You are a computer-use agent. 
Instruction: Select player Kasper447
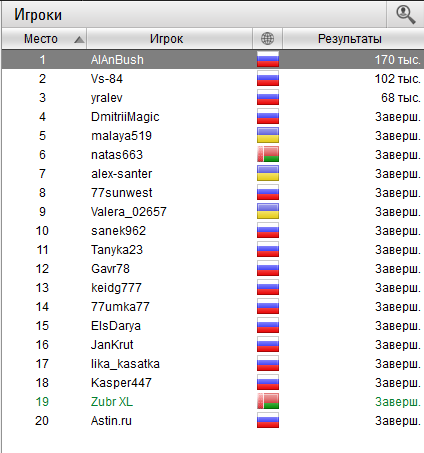(x=121, y=383)
